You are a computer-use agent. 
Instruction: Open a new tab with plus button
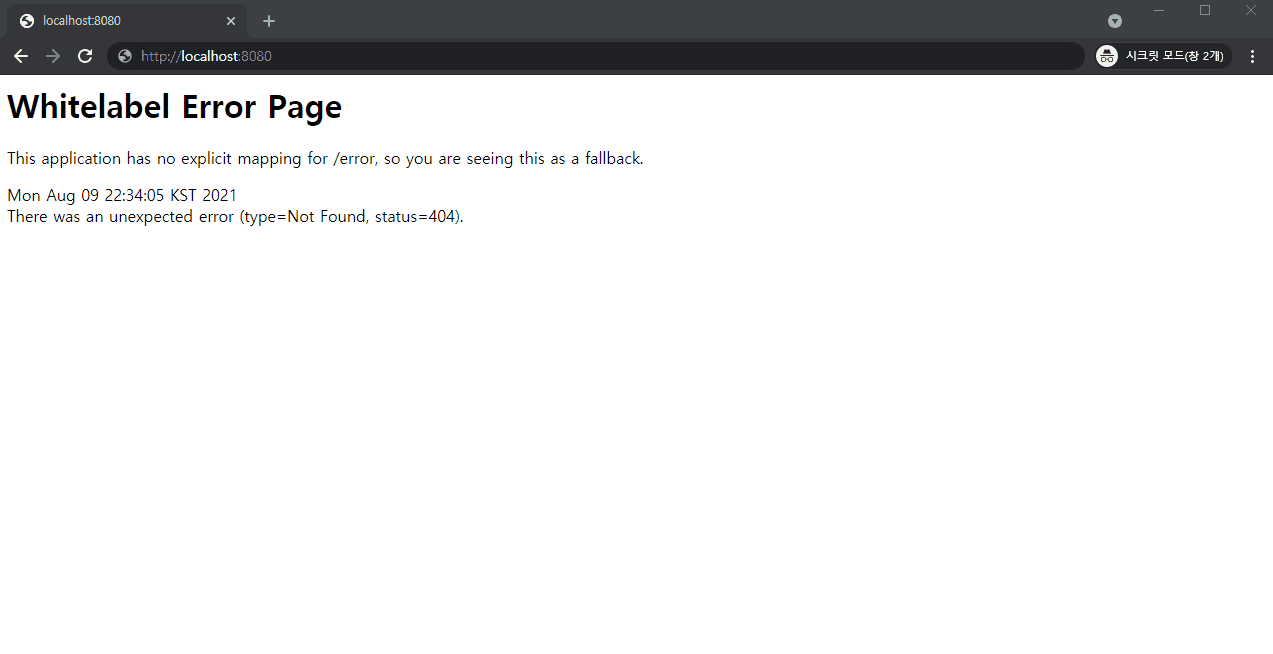point(269,21)
